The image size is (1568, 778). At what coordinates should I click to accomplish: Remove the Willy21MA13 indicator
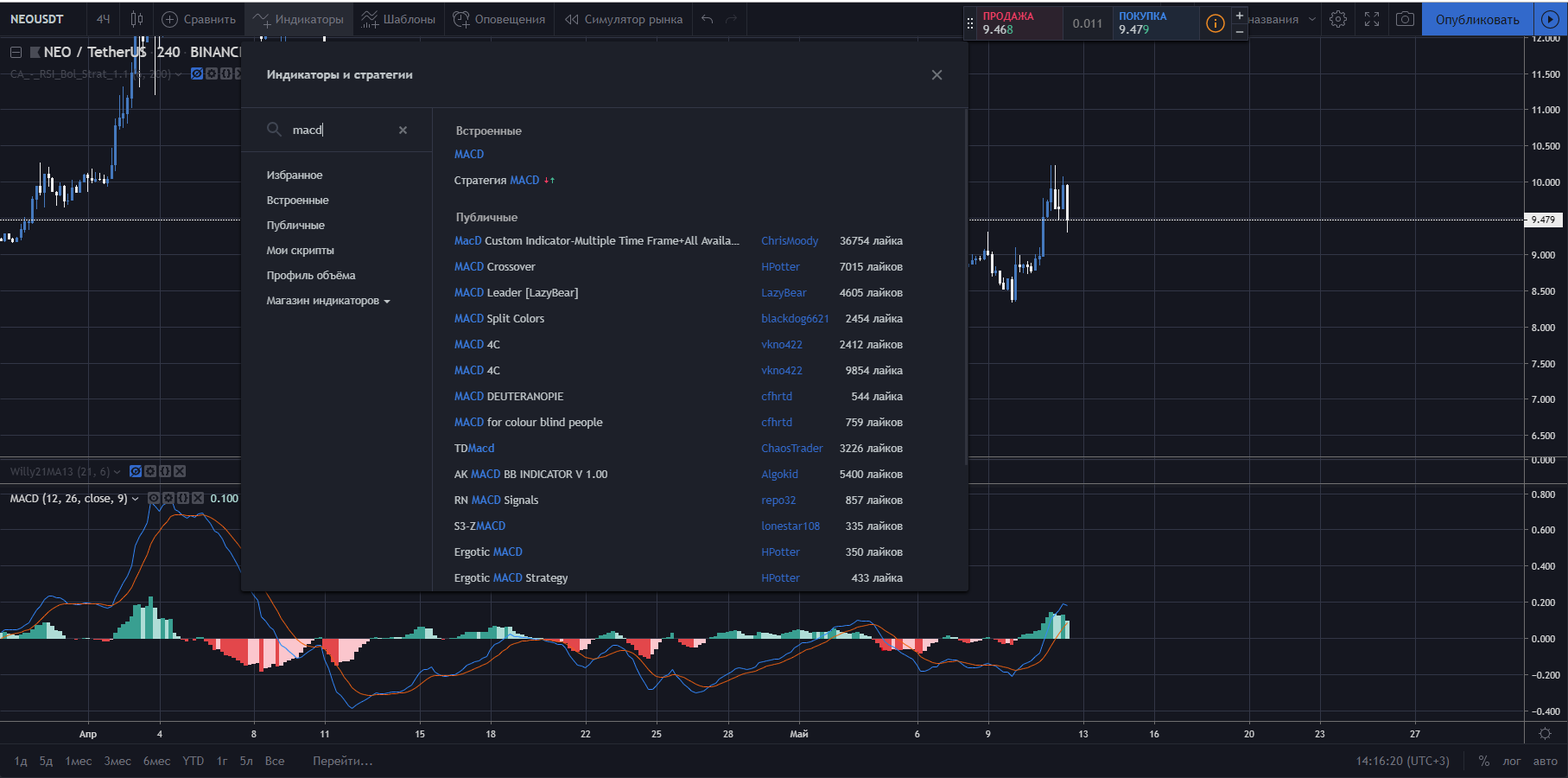coord(180,471)
